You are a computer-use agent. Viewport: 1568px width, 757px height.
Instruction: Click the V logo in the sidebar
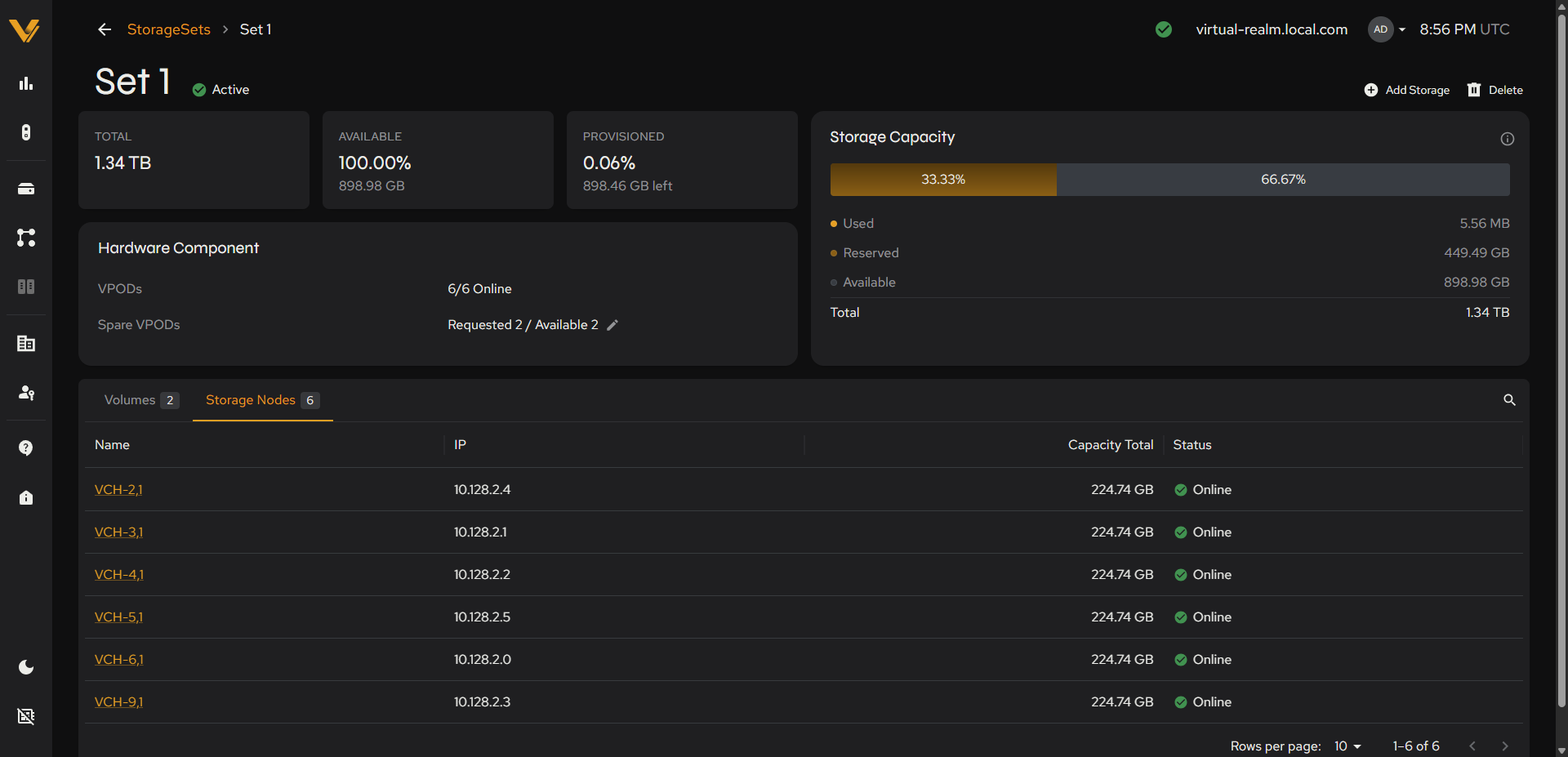coord(24,31)
